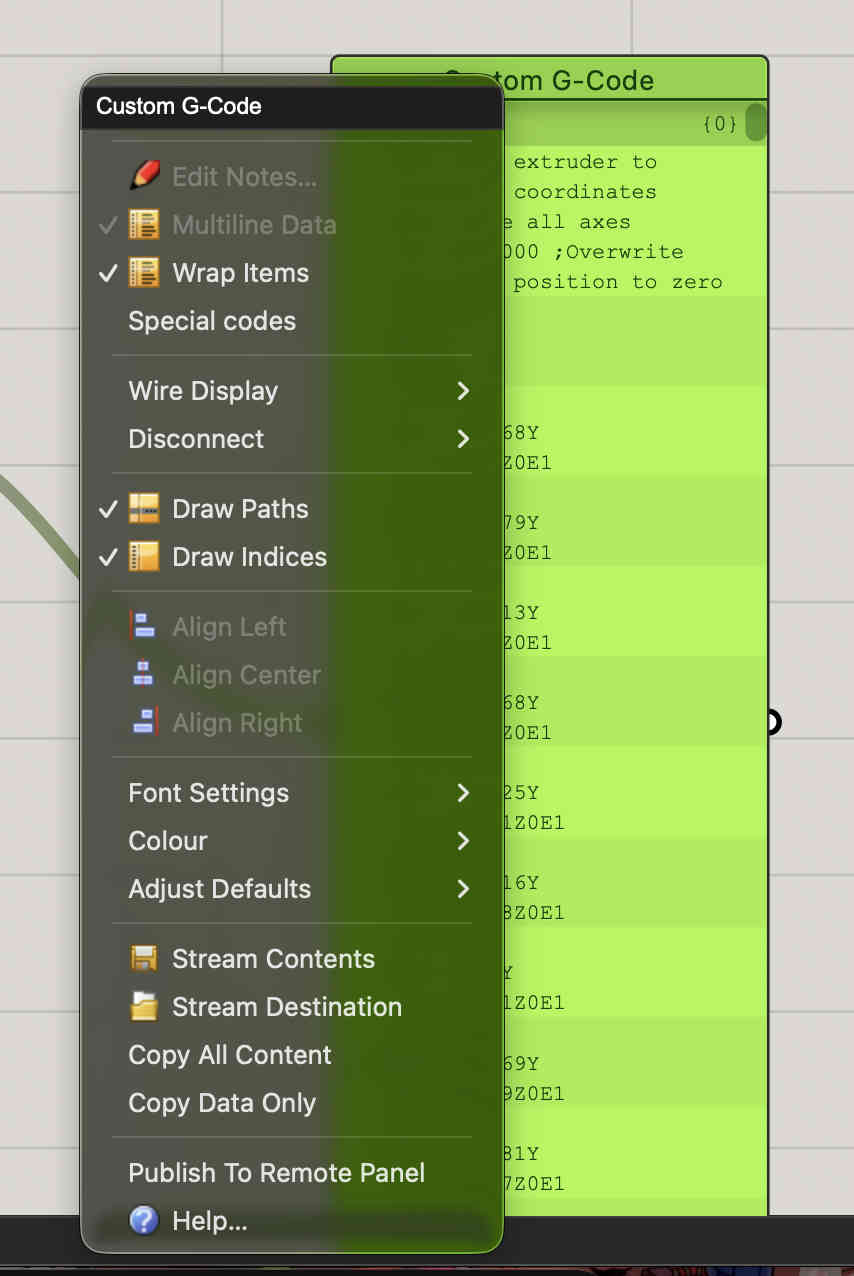Click the Wrap Items icon
Viewport: 854px width, 1276px height.
tap(144, 273)
